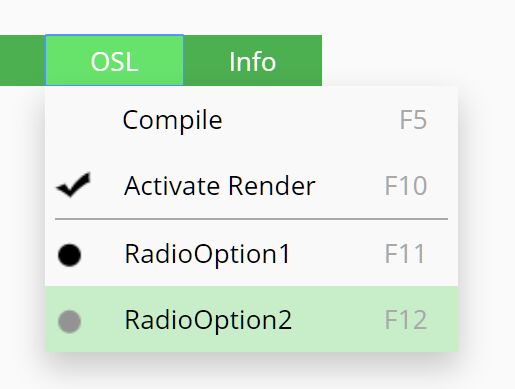Pick the highlighted RadioOption2 label text
The width and height of the screenshot is (515, 389).
pyautogui.click(x=208, y=320)
